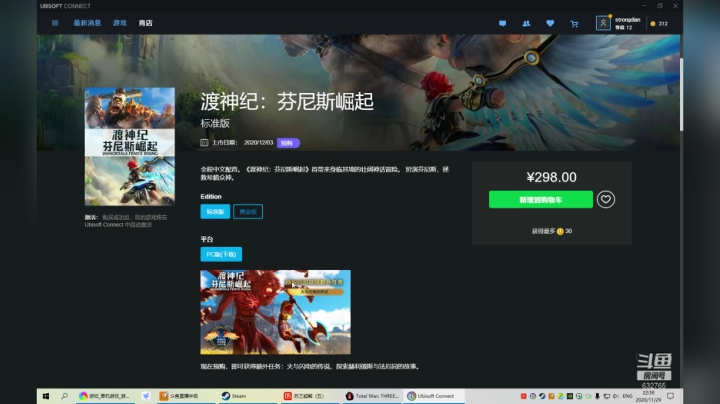Switch to Total War: THREE taskbar window
The height and width of the screenshot is (404, 720).
(x=372, y=396)
